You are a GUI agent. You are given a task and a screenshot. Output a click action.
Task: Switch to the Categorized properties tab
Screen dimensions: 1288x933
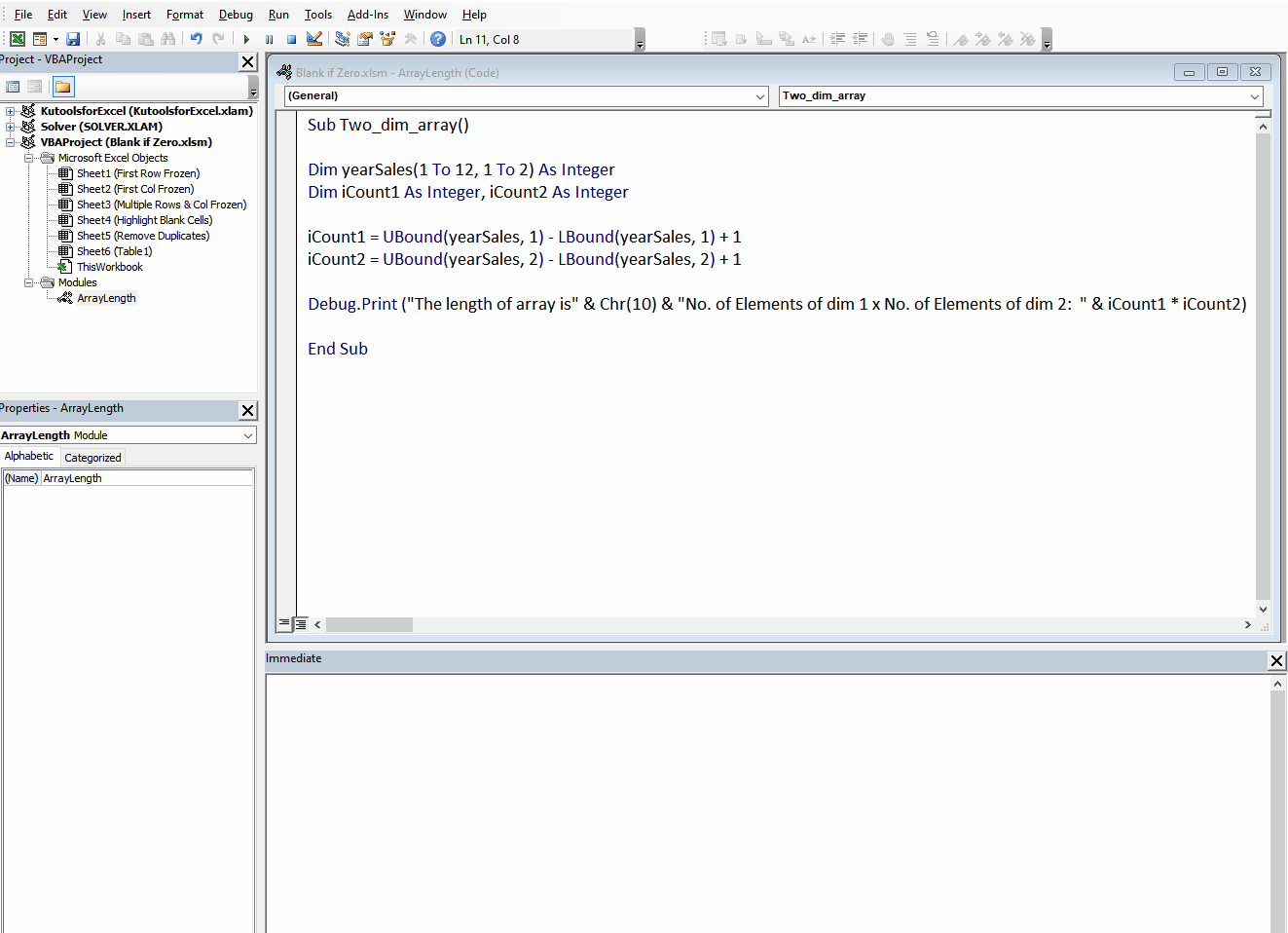pyautogui.click(x=92, y=456)
